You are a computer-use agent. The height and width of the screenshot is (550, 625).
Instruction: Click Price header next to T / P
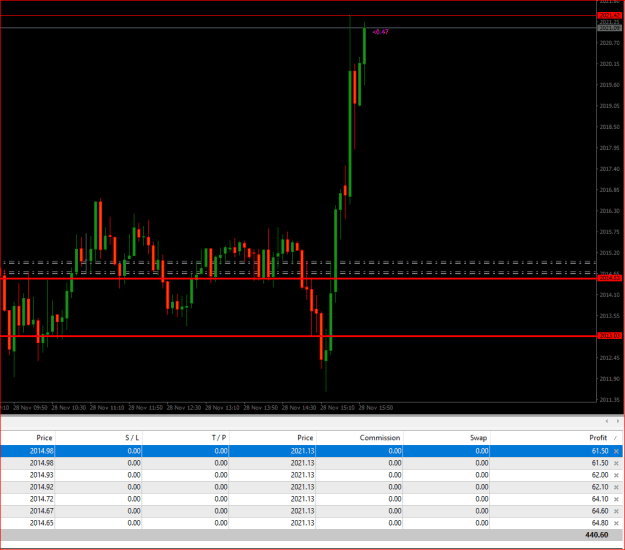[305, 438]
